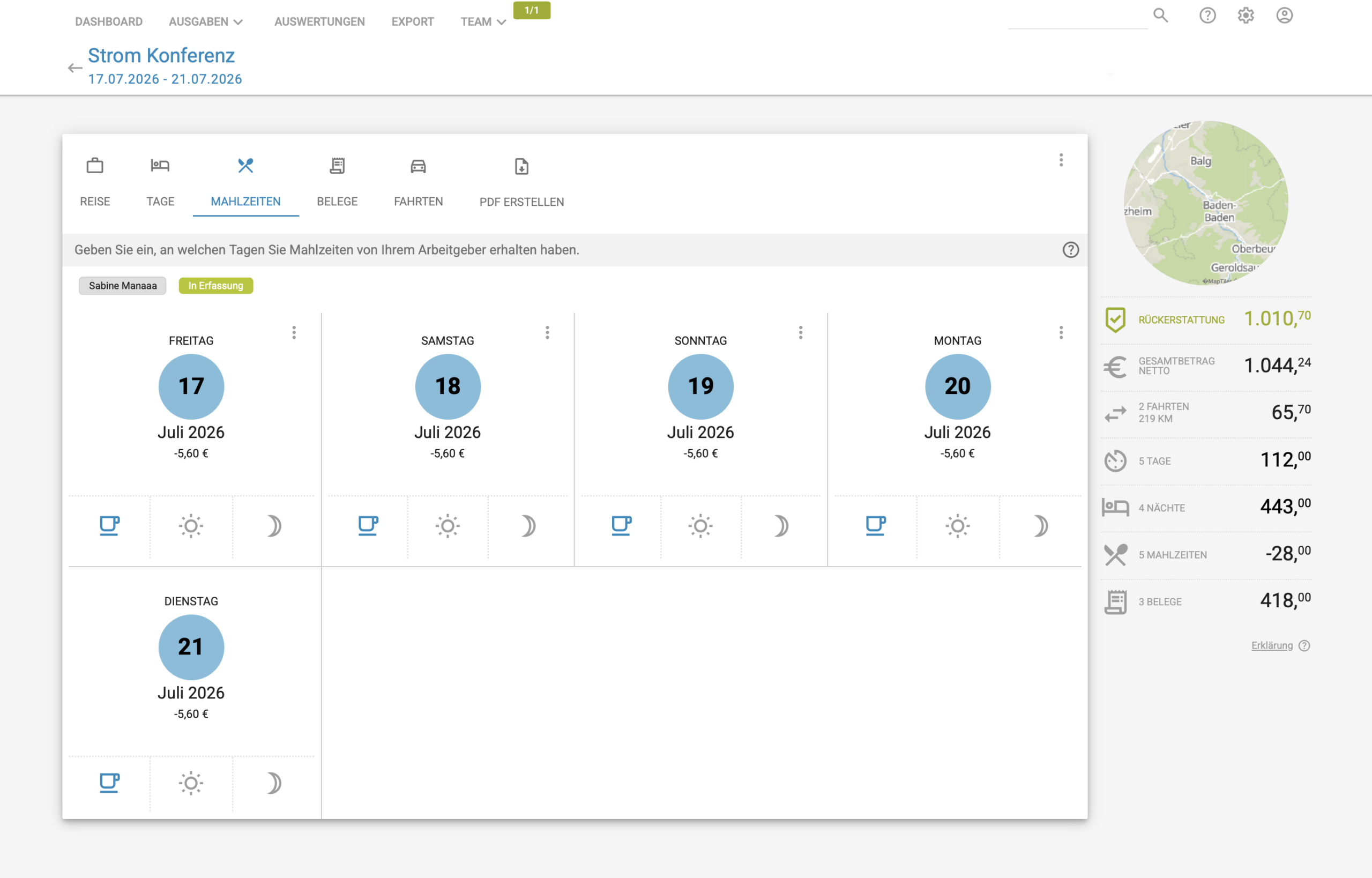This screenshot has width=1372, height=878.
Task: Toggle lunch sun icon on Samstag 18
Action: click(448, 526)
